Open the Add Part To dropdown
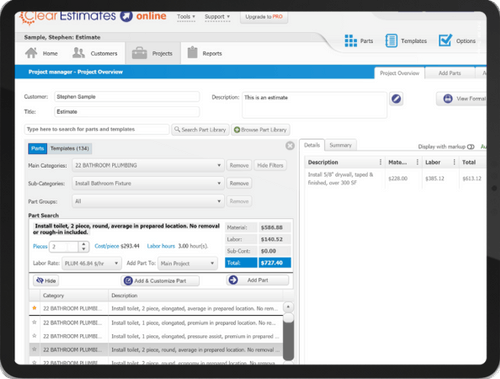Image resolution: width=500 pixels, height=379 pixels. click(x=187, y=263)
